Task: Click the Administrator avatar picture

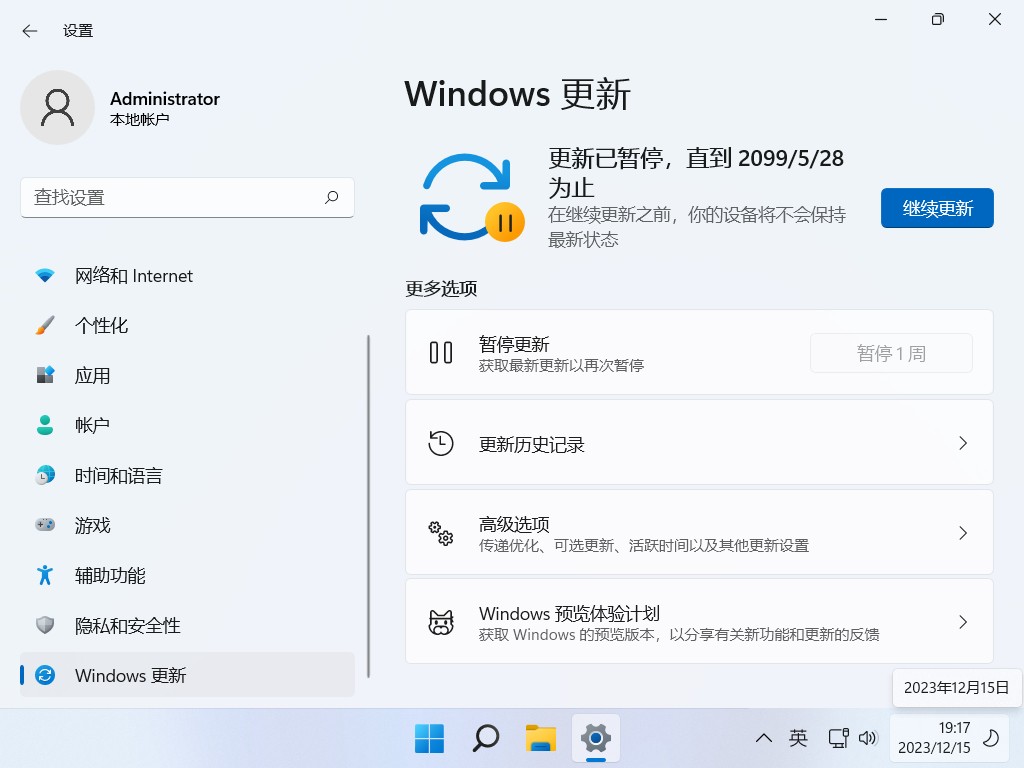Action: click(57, 108)
